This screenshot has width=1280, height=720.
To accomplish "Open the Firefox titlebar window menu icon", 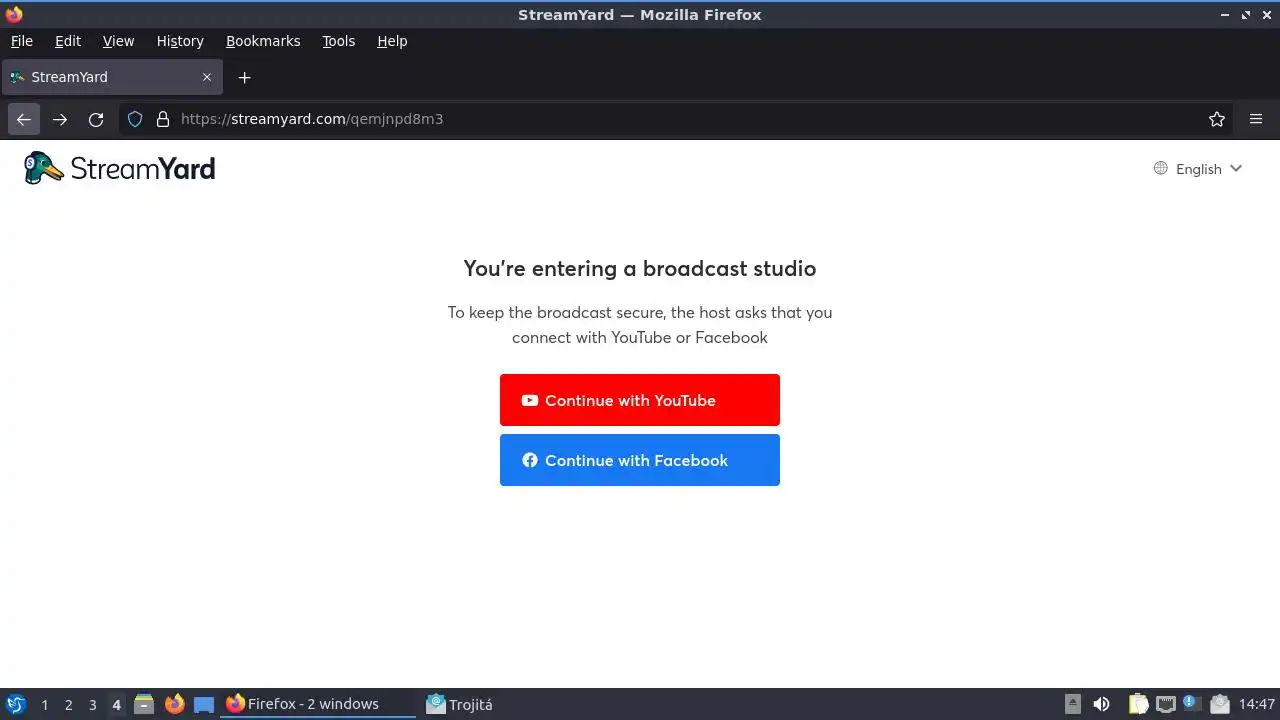I will point(14,15).
